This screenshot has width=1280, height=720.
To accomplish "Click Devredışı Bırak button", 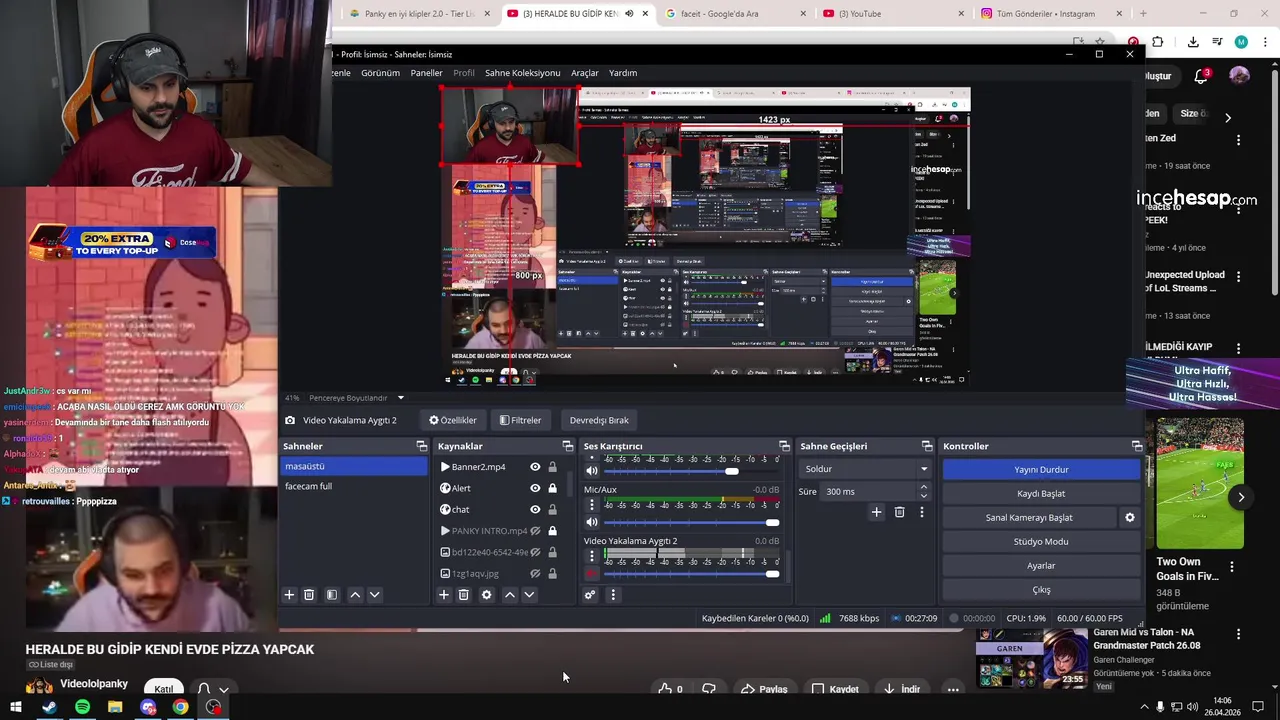I will pyautogui.click(x=599, y=420).
